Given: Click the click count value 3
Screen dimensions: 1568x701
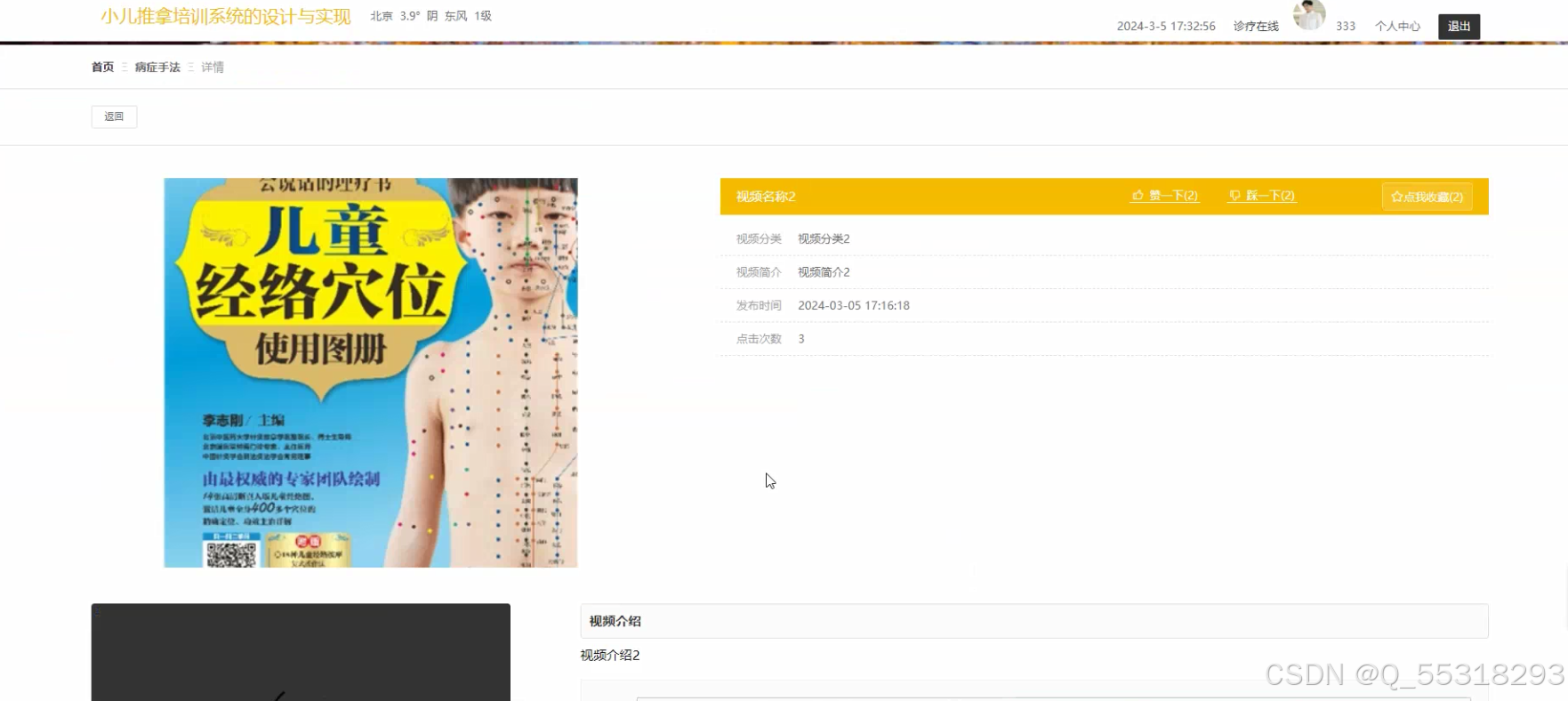Looking at the screenshot, I should pos(801,339).
